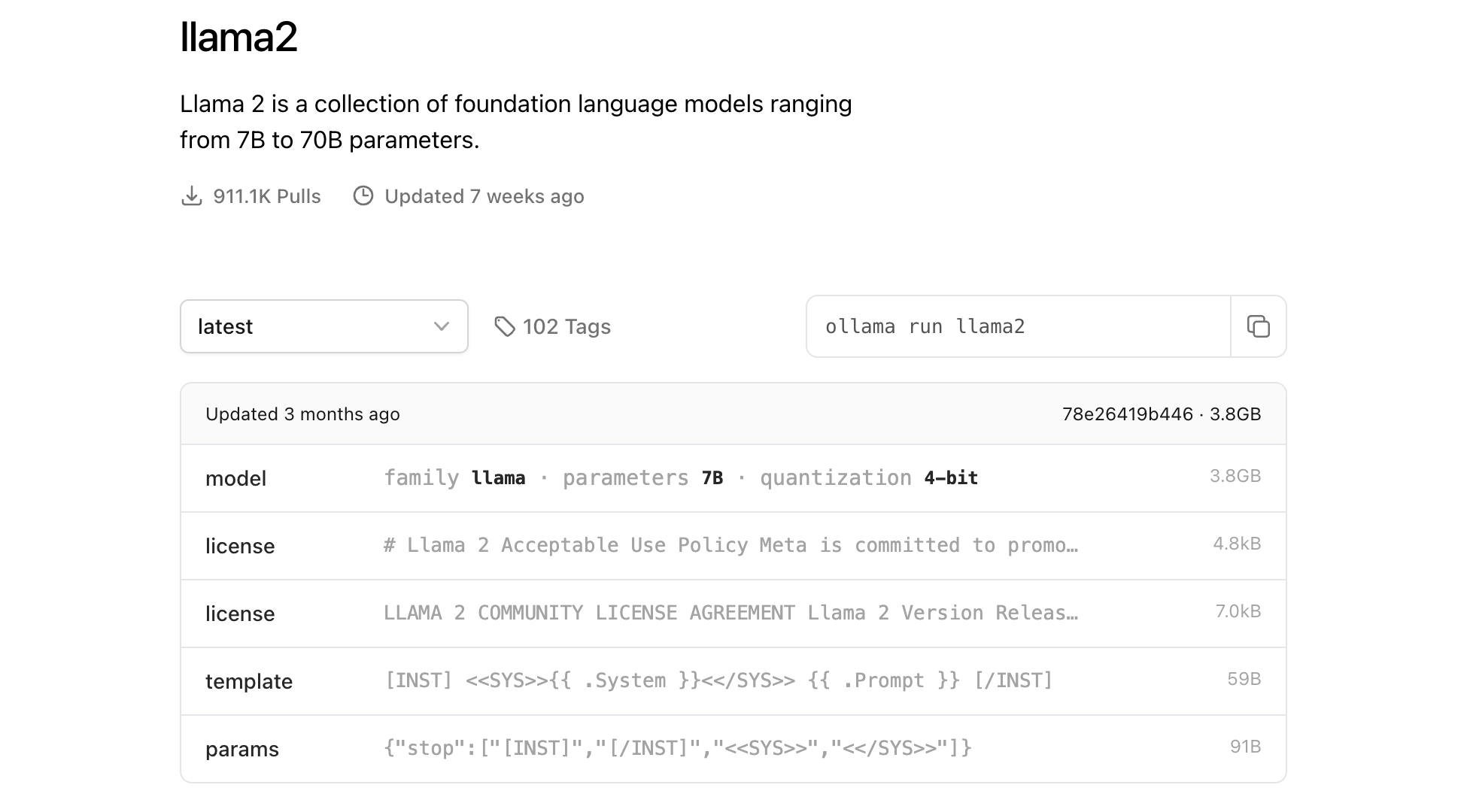
Task: Click the ollama run llama2 command field
Action: click(1019, 326)
